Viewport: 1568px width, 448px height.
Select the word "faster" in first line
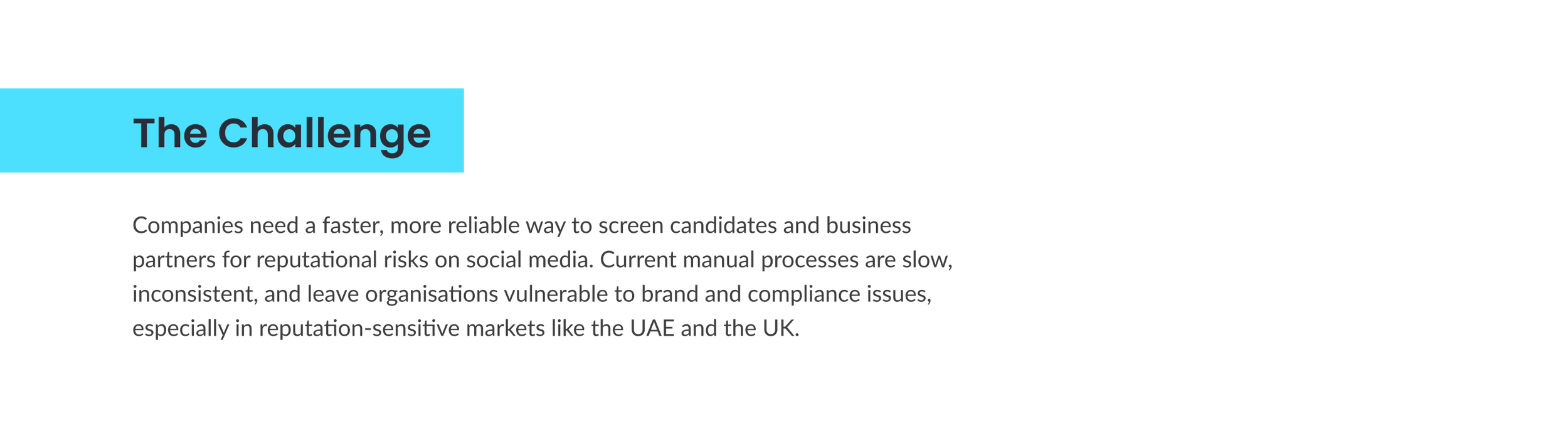click(x=352, y=225)
